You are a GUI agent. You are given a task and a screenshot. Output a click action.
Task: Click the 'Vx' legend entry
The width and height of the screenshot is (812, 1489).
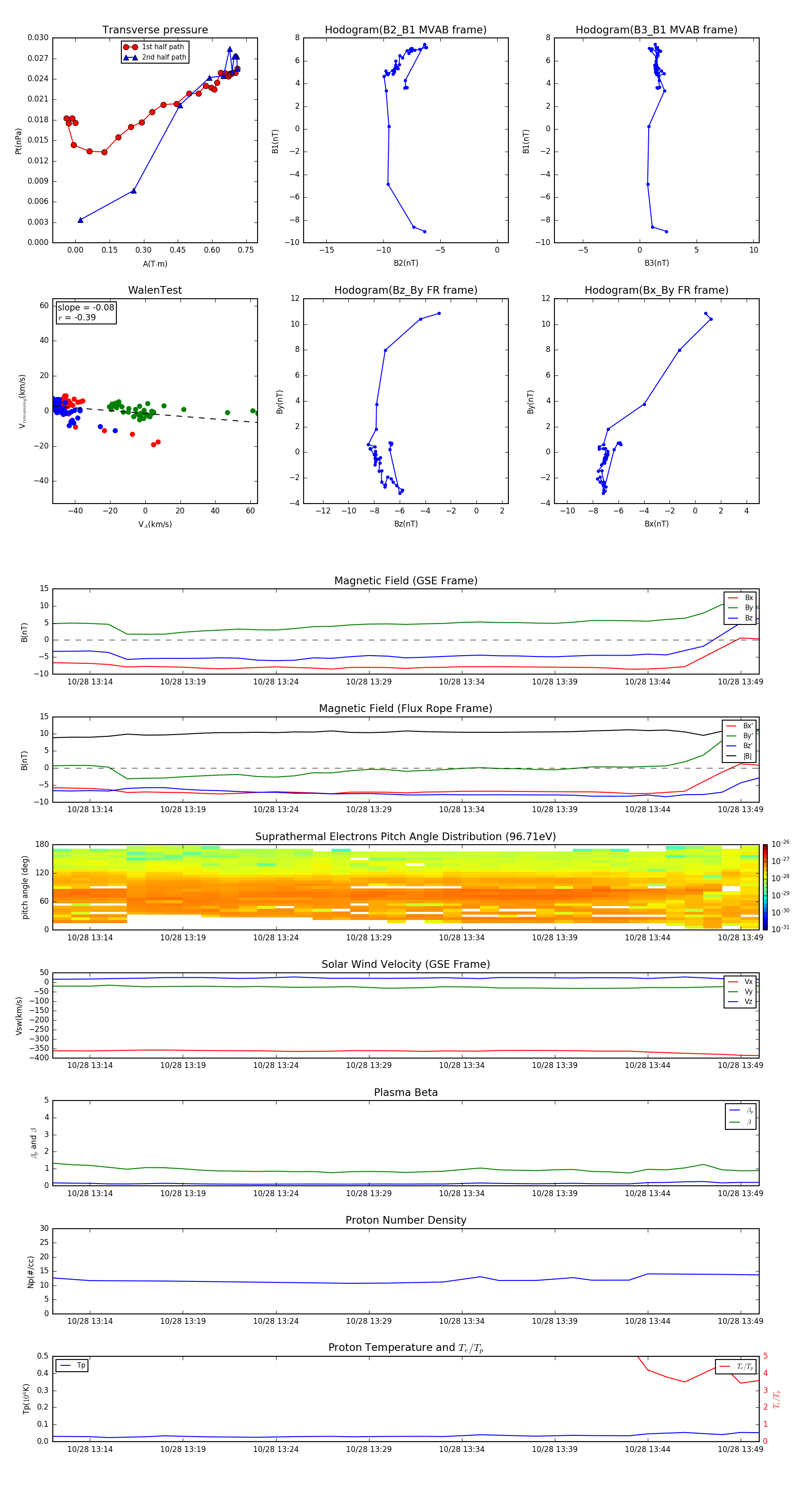pos(741,981)
